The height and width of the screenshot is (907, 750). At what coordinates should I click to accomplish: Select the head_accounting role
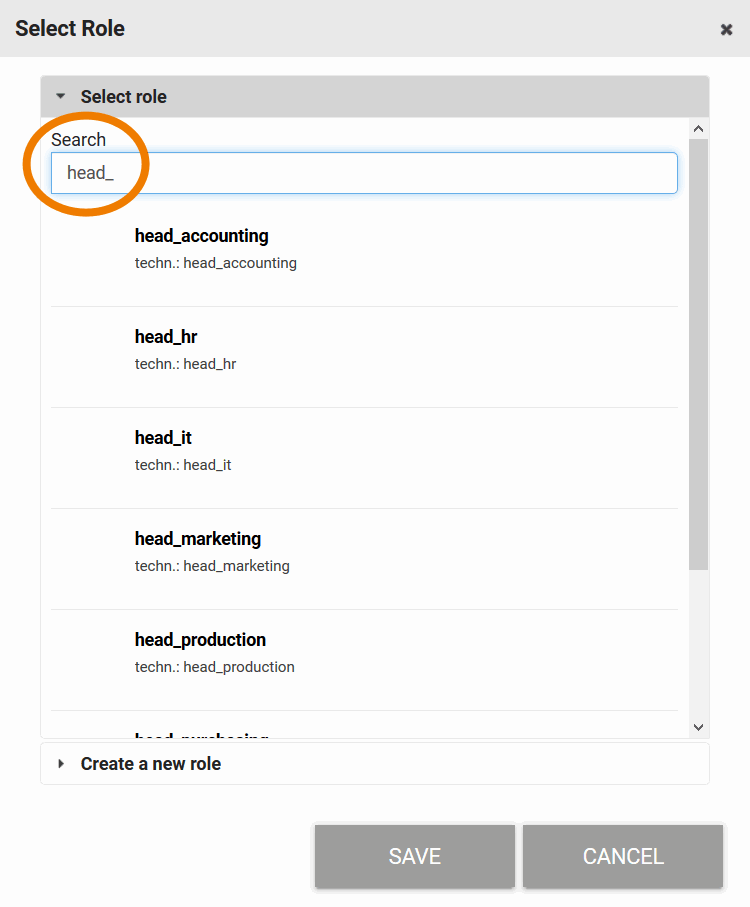click(x=202, y=236)
